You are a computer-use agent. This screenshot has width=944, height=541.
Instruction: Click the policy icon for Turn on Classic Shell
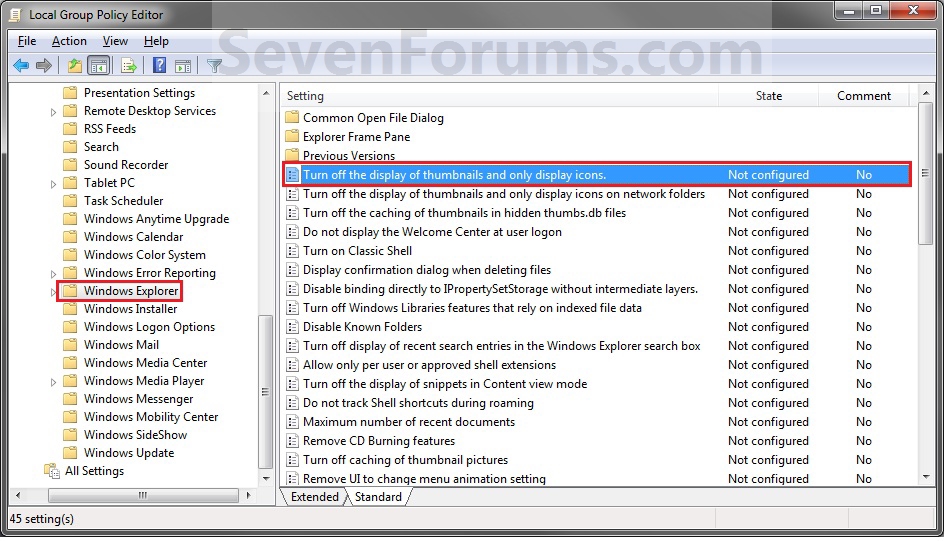[x=292, y=250]
